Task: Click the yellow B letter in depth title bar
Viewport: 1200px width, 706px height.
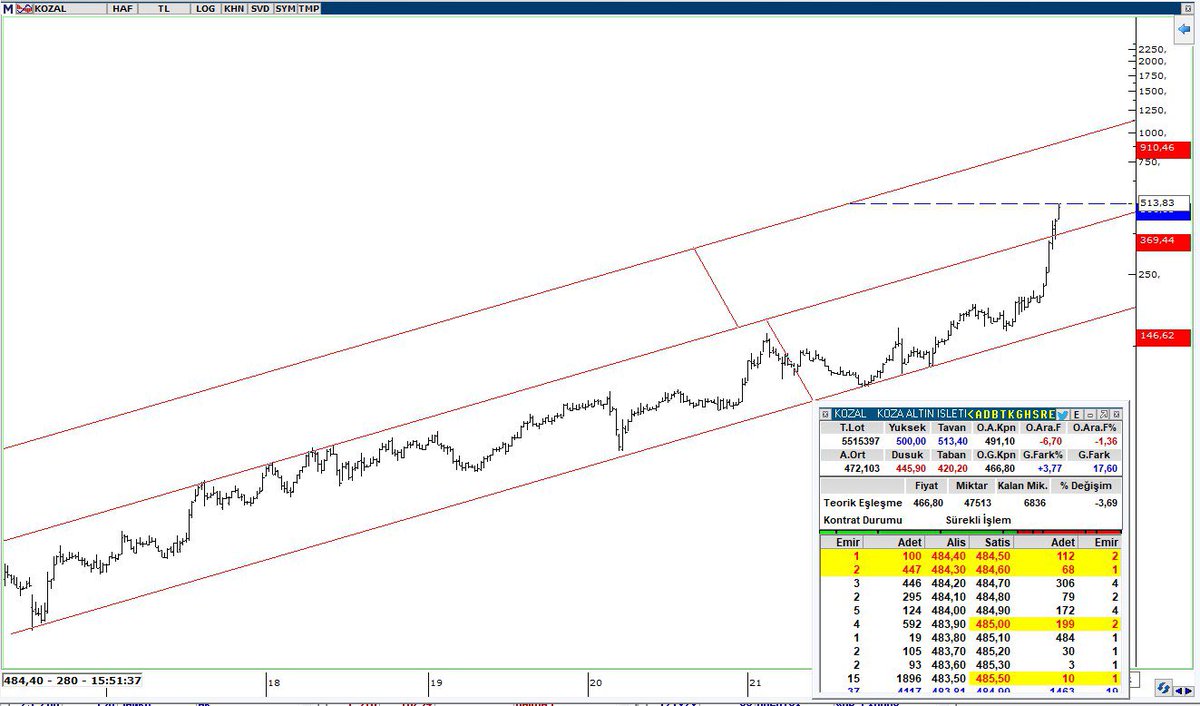Action: [995, 414]
